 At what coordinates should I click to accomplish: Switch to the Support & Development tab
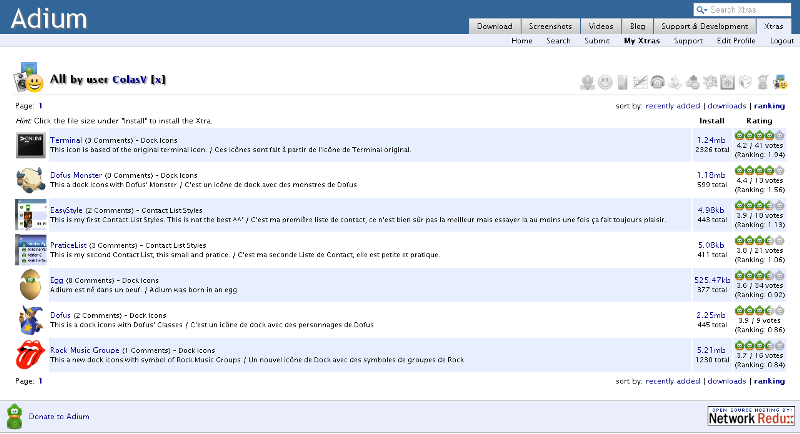click(x=699, y=26)
